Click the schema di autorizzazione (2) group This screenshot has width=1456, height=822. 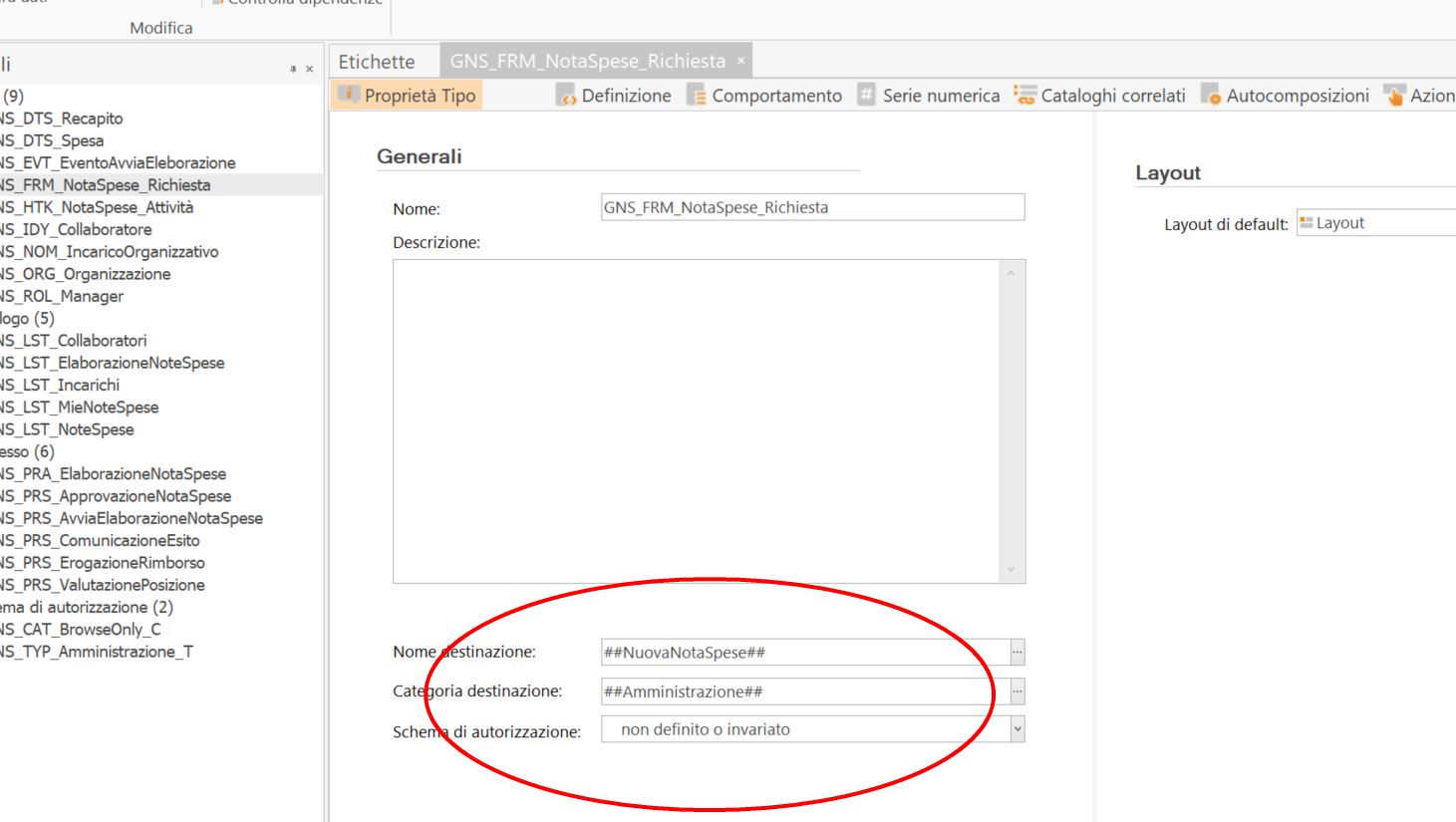87,607
